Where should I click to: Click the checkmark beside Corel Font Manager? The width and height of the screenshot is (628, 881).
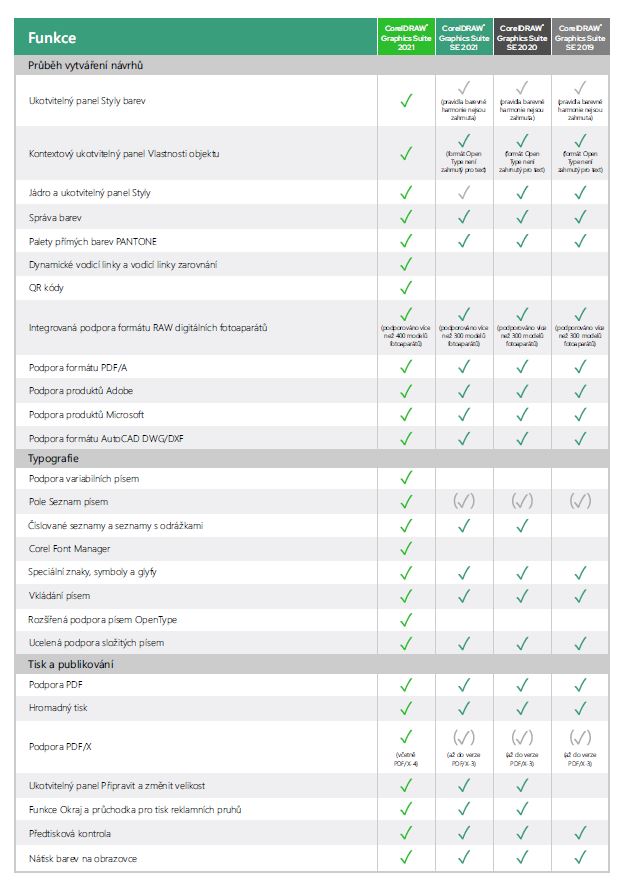click(406, 548)
